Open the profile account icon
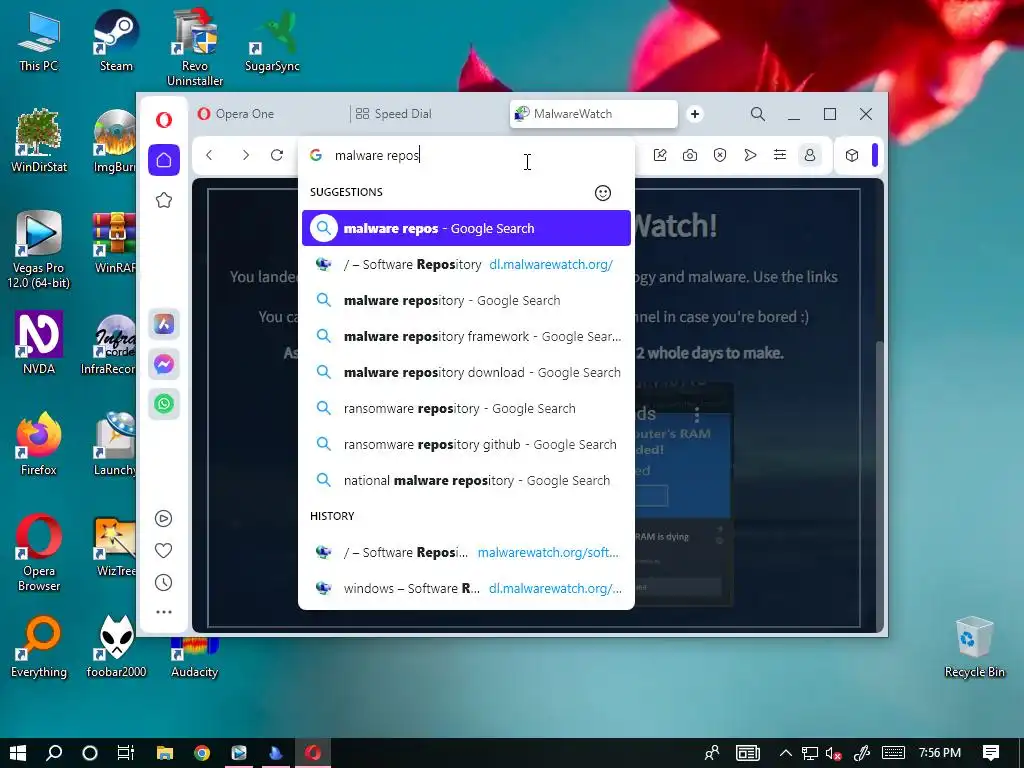 810,155
